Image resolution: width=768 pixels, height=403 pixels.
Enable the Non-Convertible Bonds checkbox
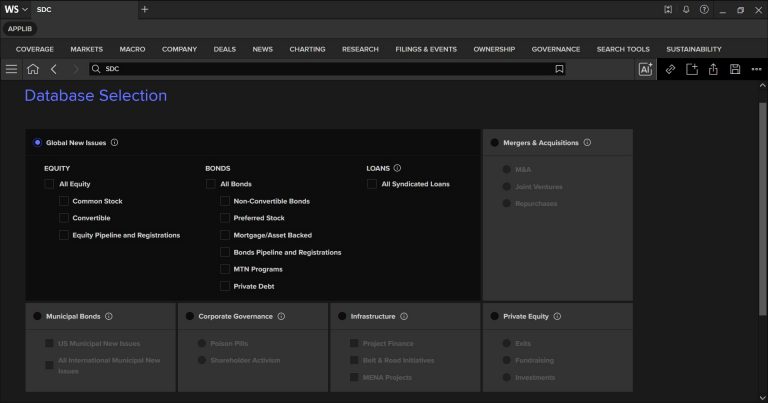pyautogui.click(x=225, y=201)
